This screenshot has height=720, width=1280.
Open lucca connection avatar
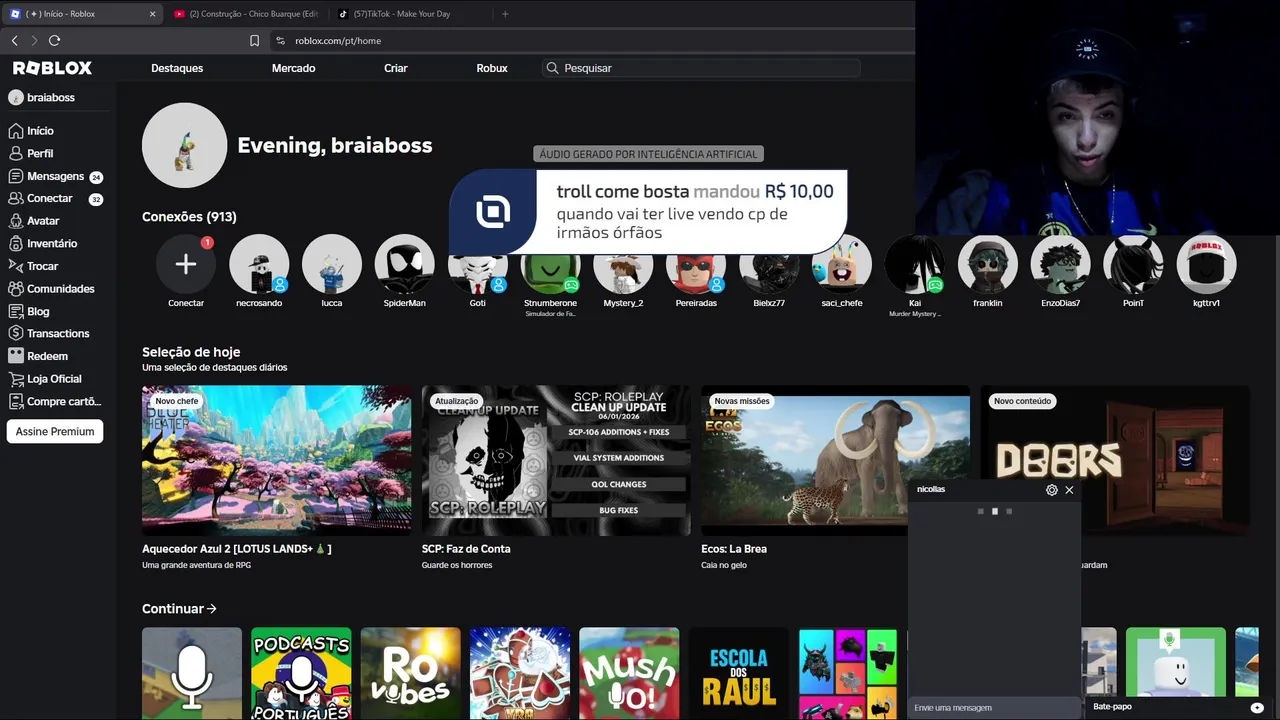tap(332, 264)
